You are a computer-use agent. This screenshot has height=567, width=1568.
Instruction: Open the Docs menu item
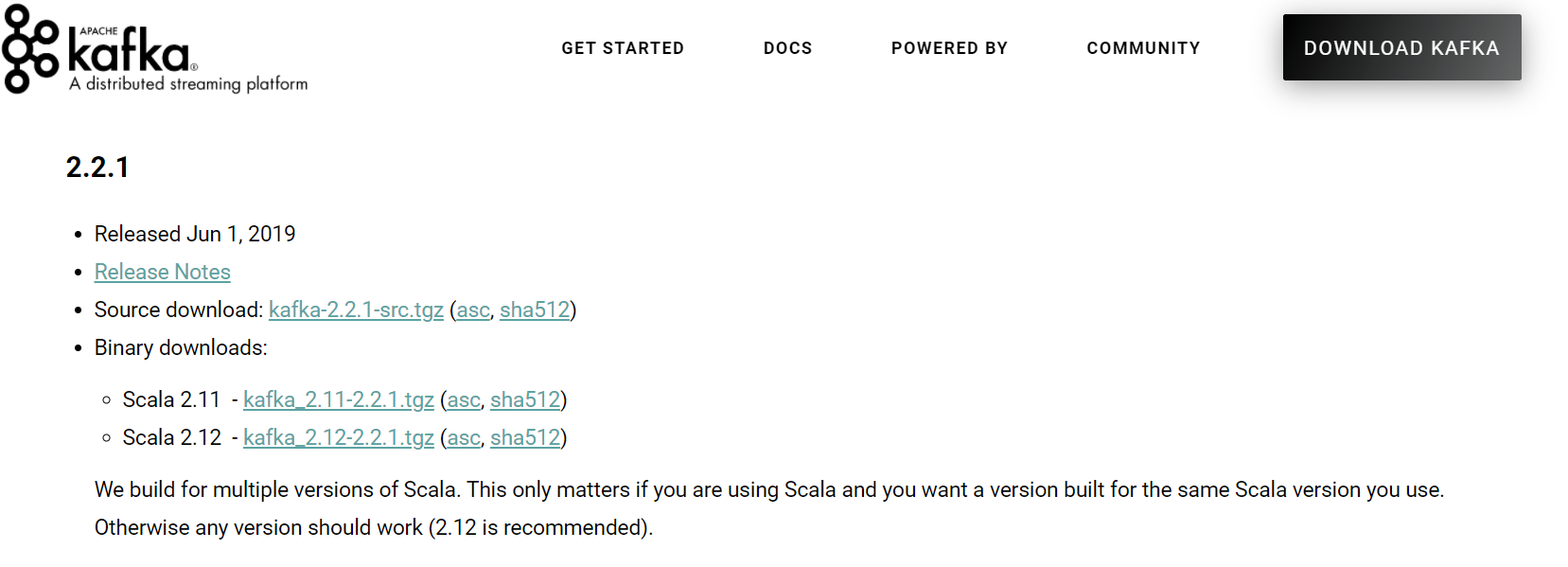coord(787,48)
